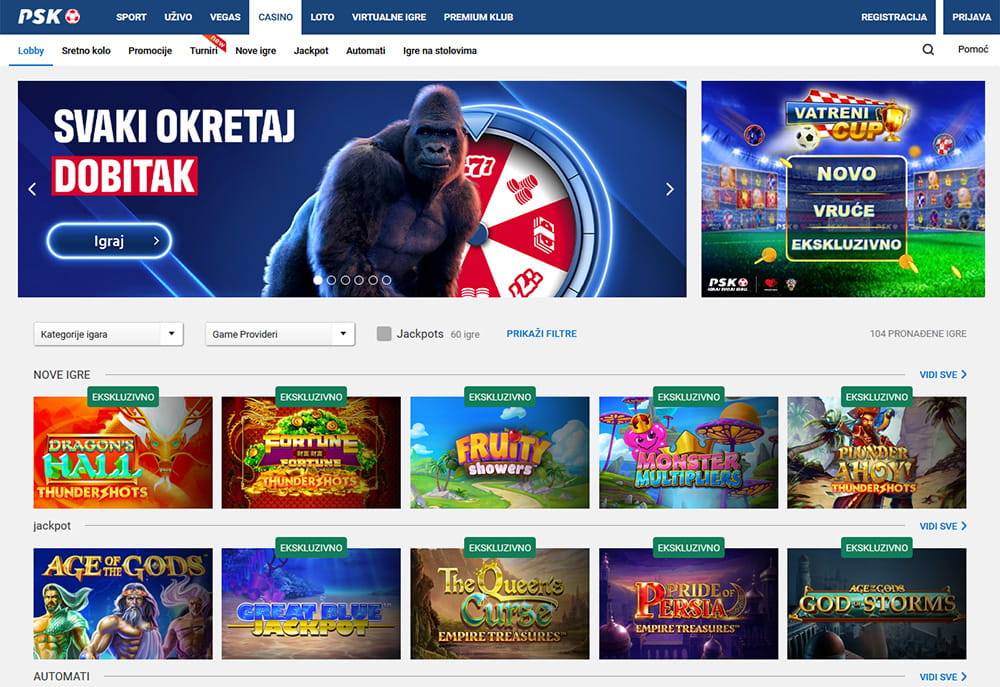
Task: Open God of Storms game
Action: point(877,603)
